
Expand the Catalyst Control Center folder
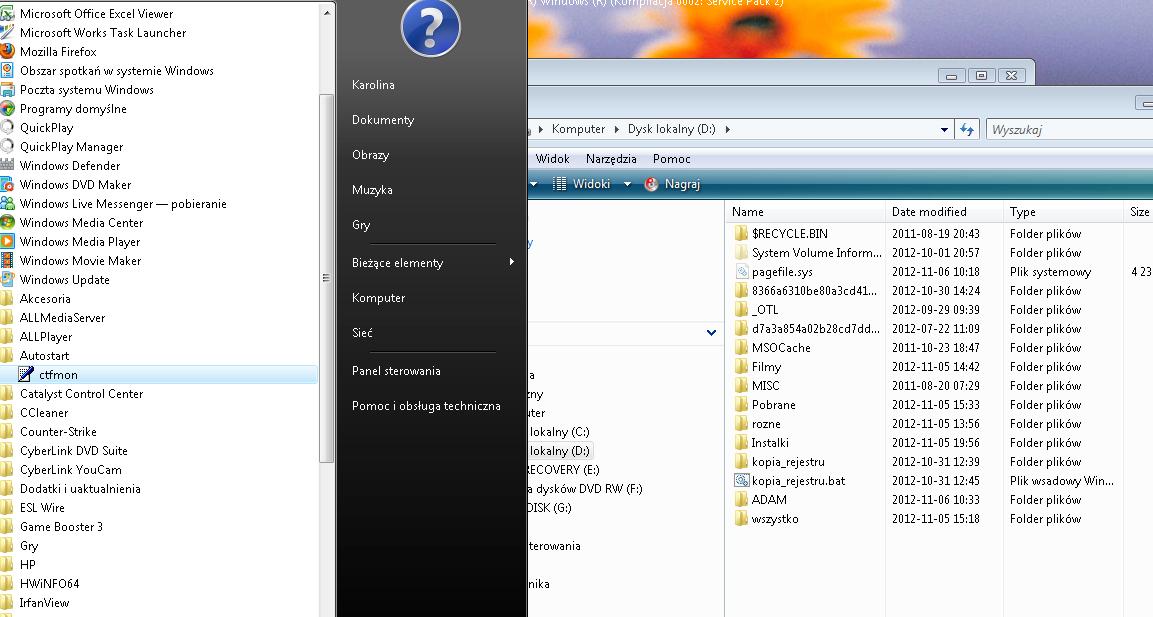pyautogui.click(x=81, y=393)
